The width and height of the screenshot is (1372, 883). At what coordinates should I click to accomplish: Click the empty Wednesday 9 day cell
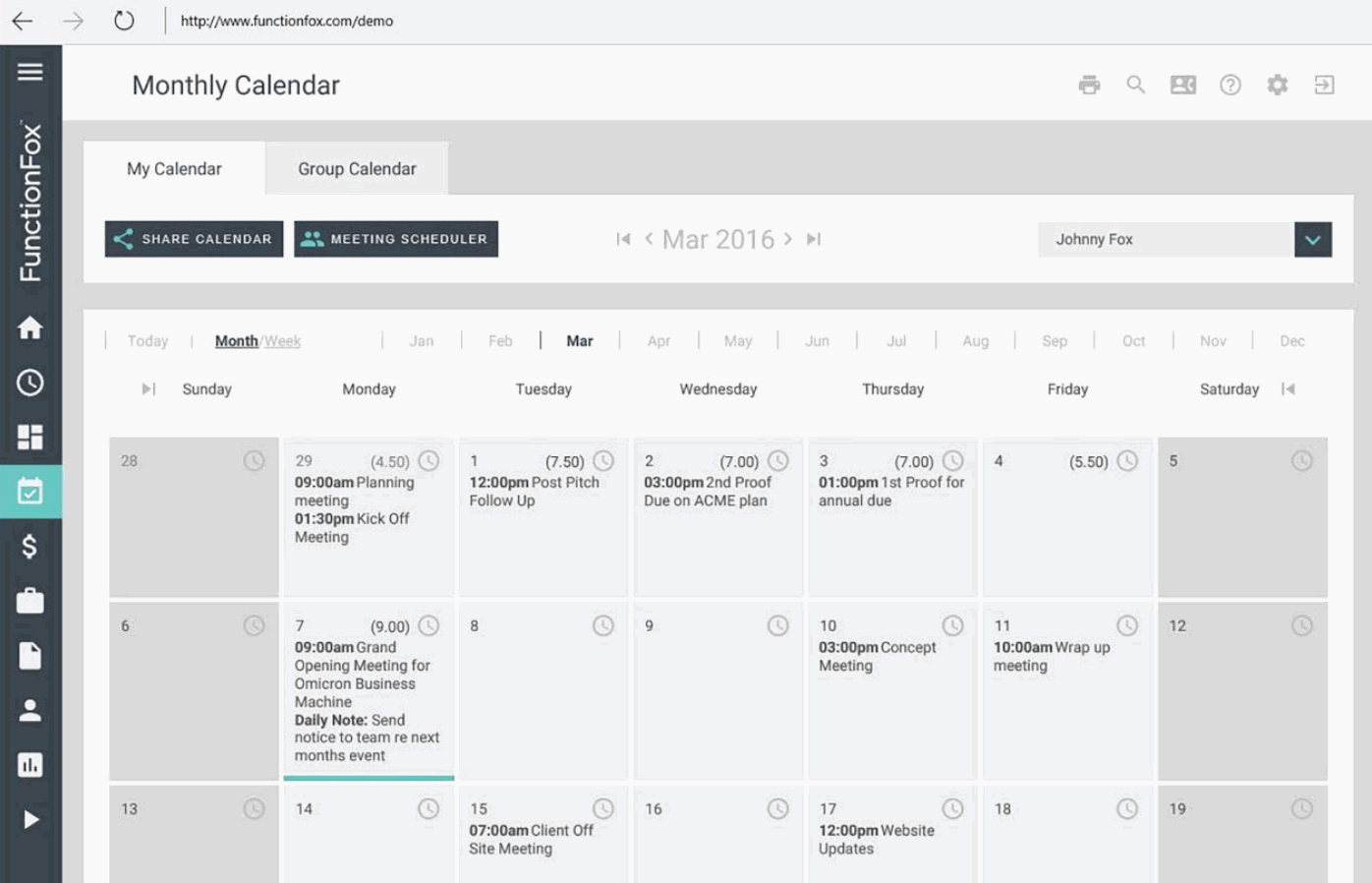point(718,691)
